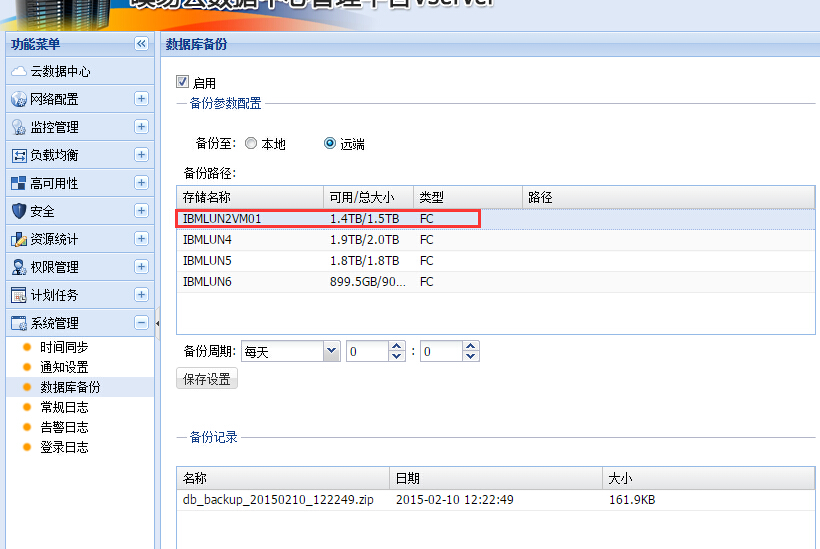820x549 pixels.
Task: Click the 安全 shield icon
Action: point(18,211)
